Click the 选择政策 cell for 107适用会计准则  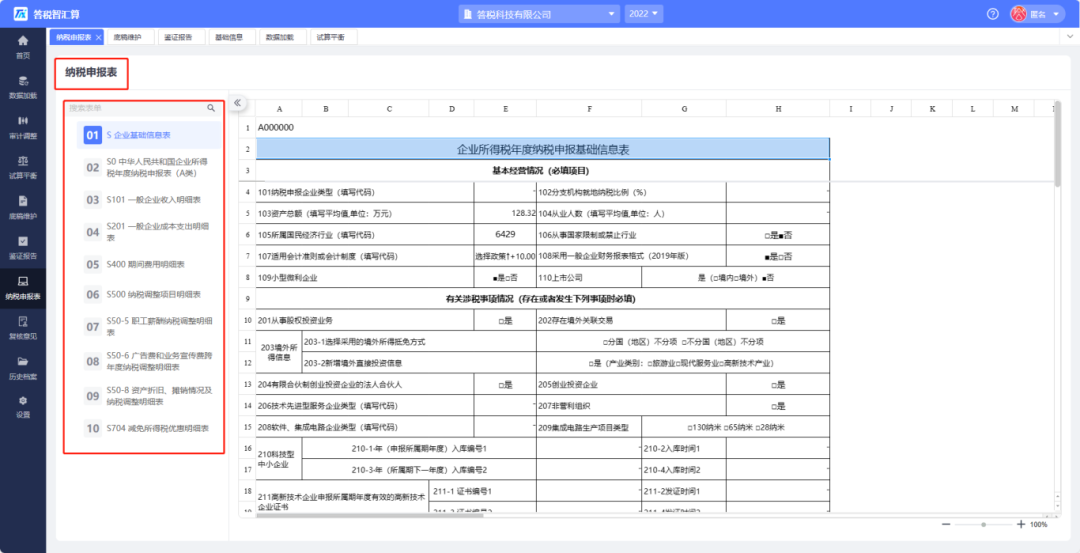(505, 256)
